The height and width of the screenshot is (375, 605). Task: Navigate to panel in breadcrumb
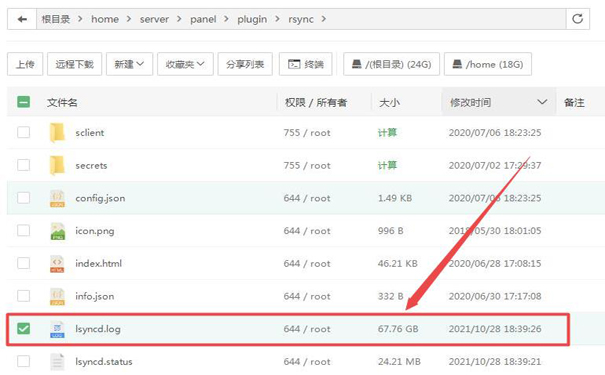pos(203,19)
